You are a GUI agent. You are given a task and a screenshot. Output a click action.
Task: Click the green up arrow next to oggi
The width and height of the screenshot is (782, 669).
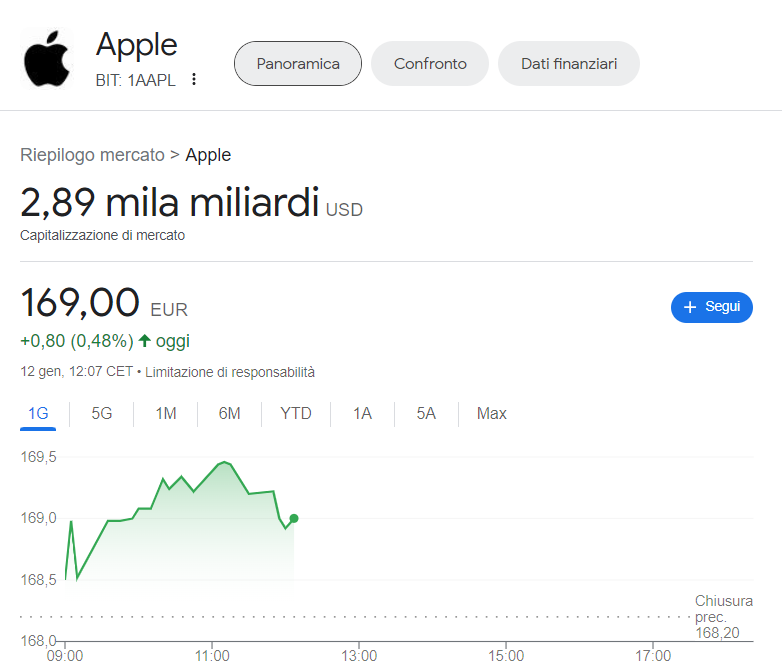(145, 341)
